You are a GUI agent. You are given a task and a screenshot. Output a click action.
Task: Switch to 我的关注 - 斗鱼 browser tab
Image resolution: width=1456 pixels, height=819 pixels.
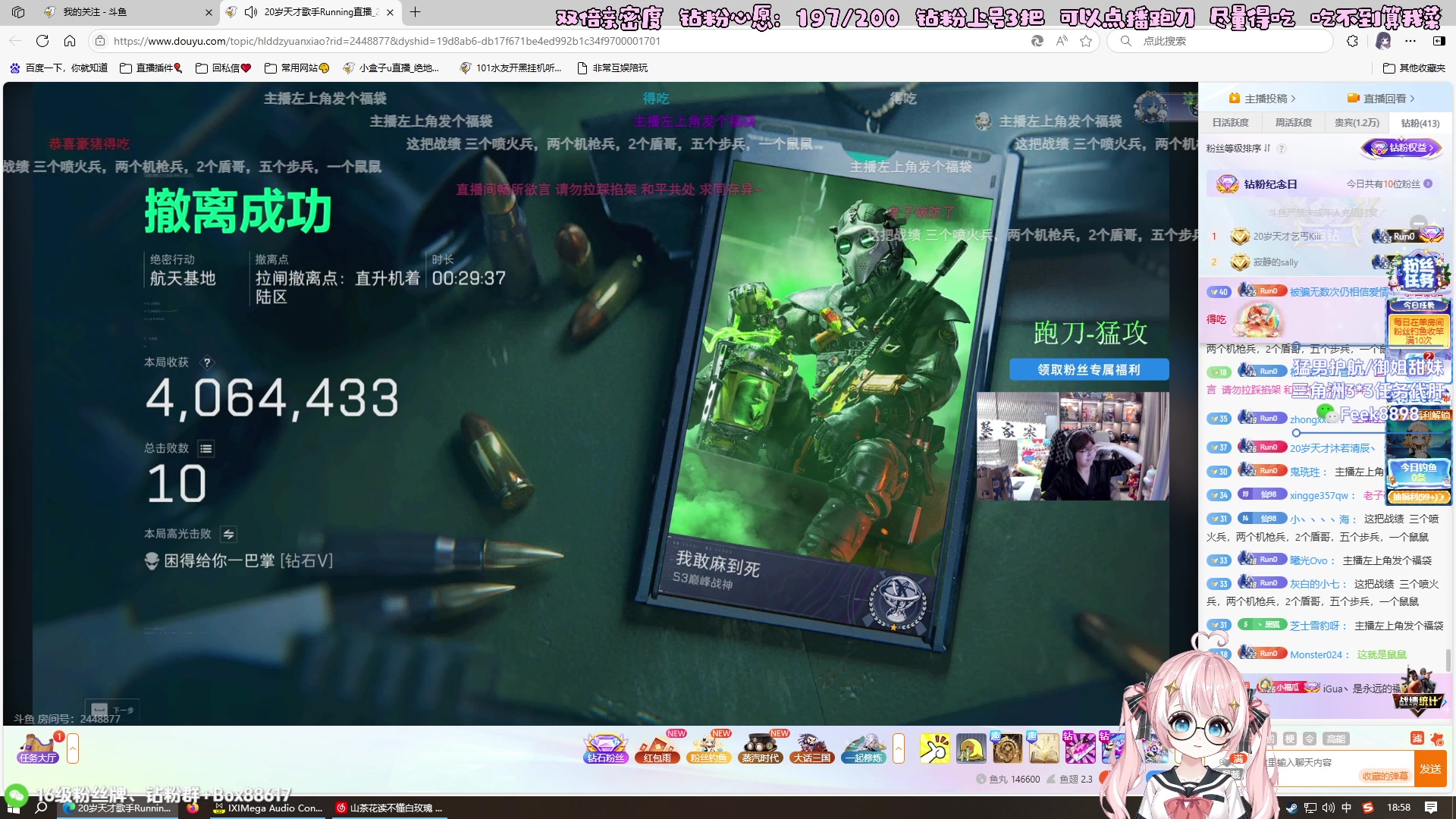[127, 12]
